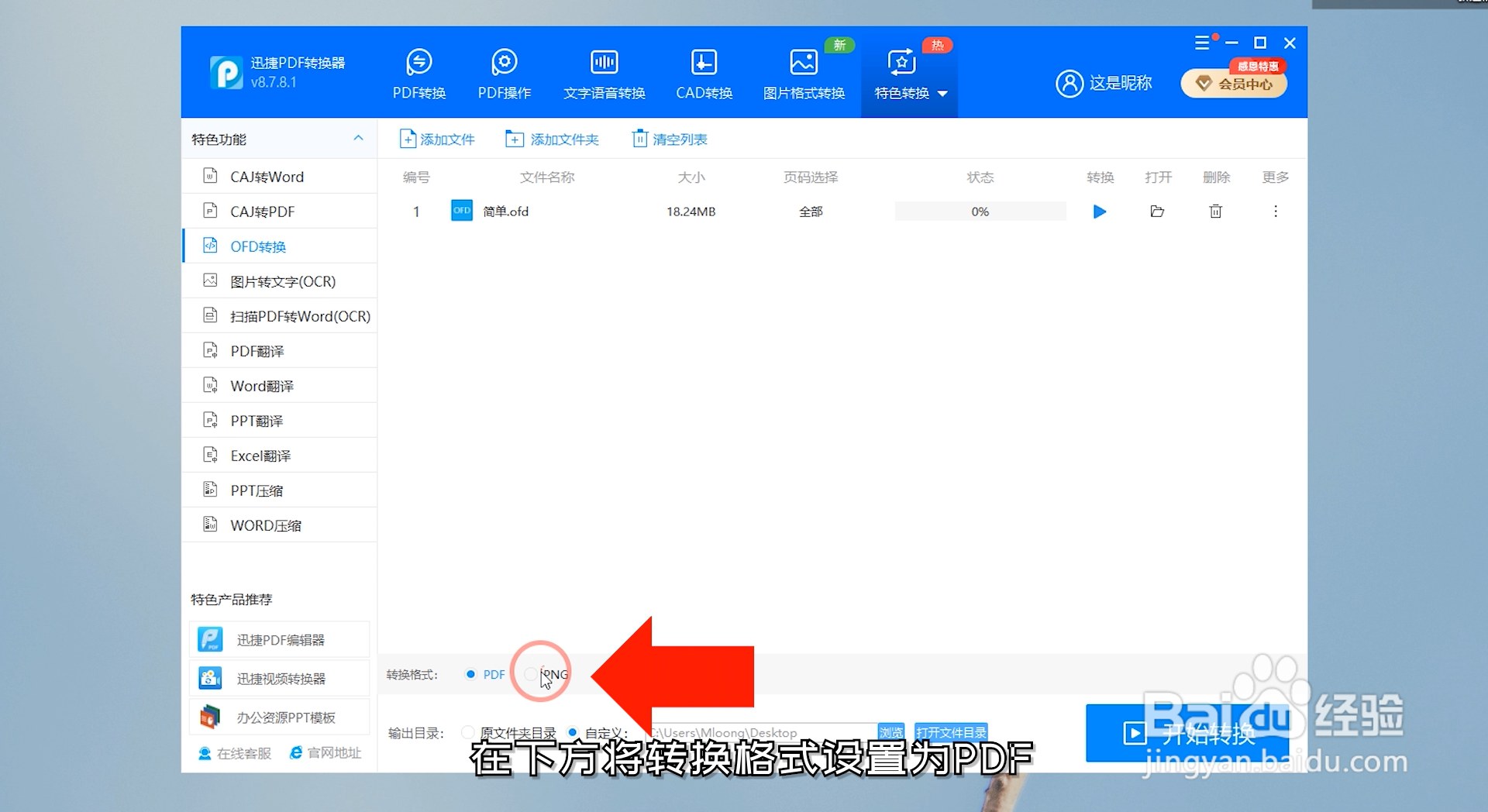Viewport: 1488px width, 812px height.
Task: Click the 大小 column header
Action: 691,177
